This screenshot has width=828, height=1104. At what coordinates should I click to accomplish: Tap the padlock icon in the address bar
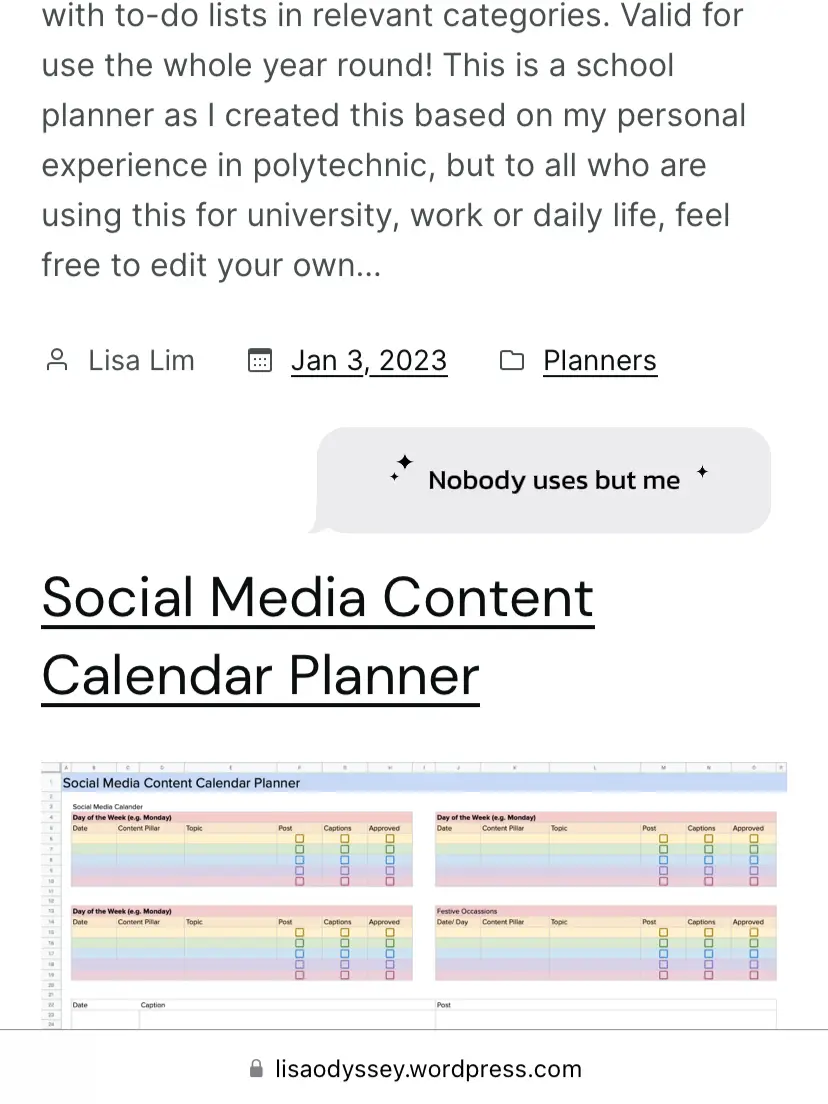click(x=257, y=1068)
